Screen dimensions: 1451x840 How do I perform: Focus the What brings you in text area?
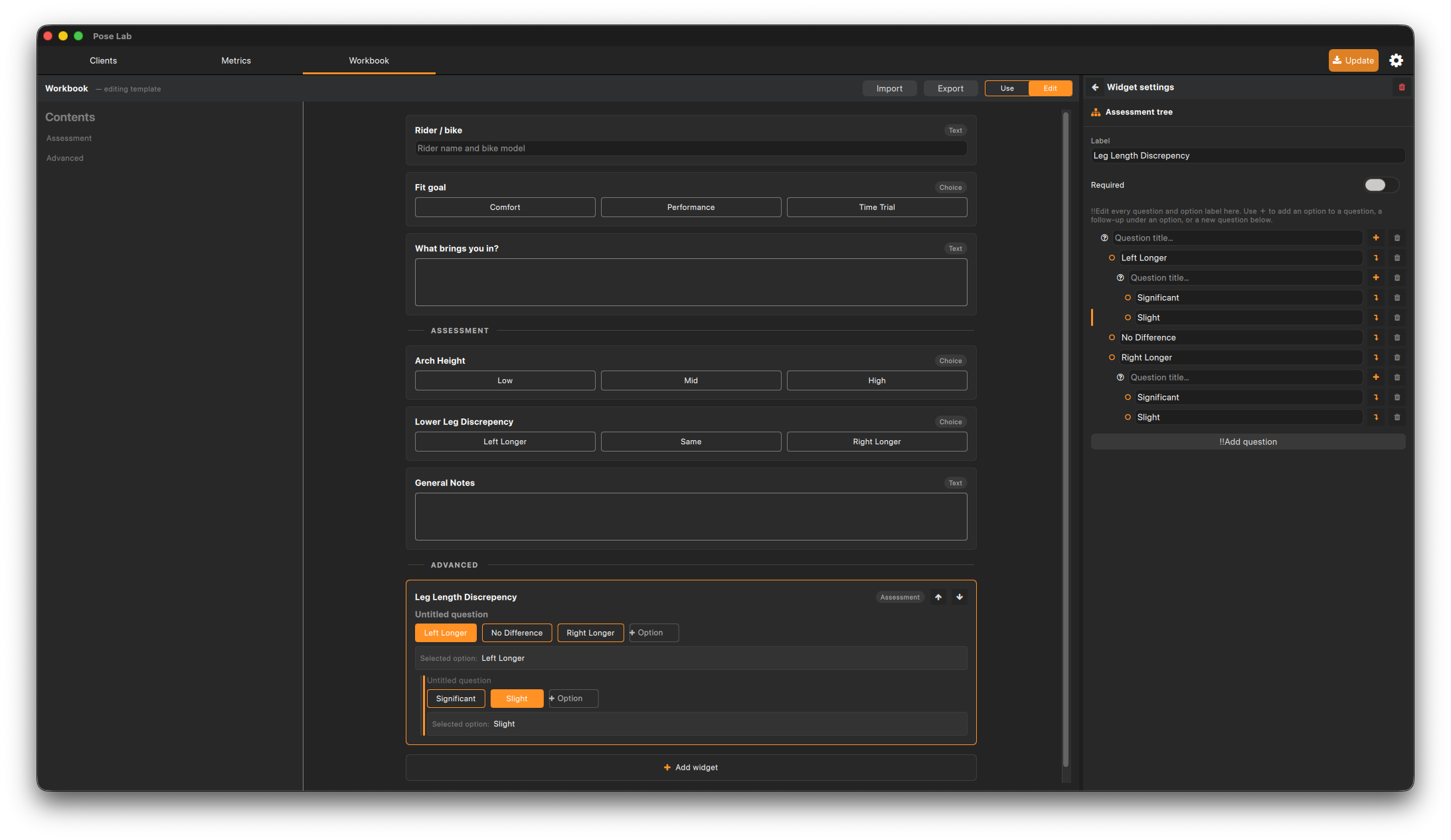point(691,282)
